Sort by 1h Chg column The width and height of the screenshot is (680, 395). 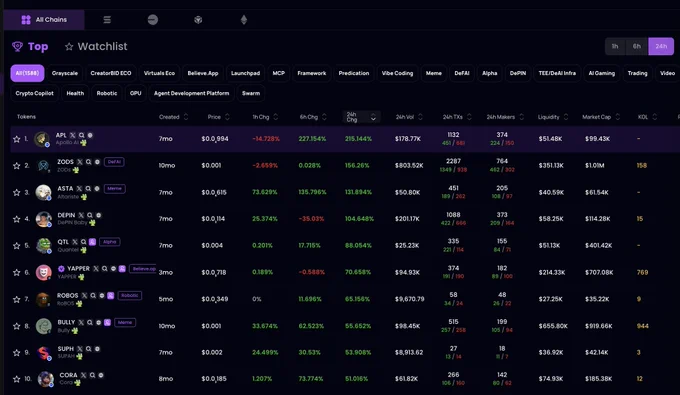(276, 117)
